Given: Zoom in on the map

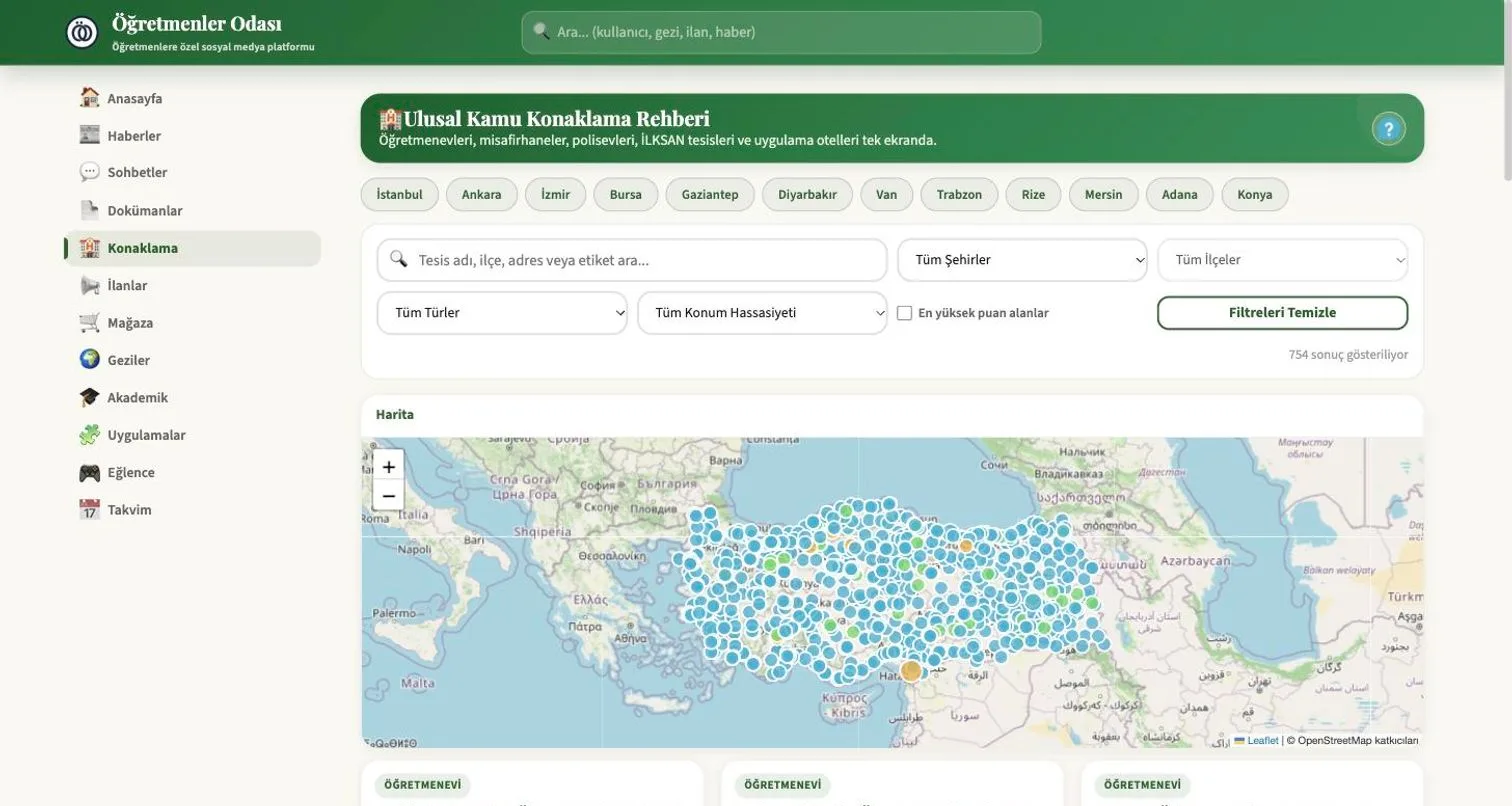Looking at the screenshot, I should pos(389,466).
